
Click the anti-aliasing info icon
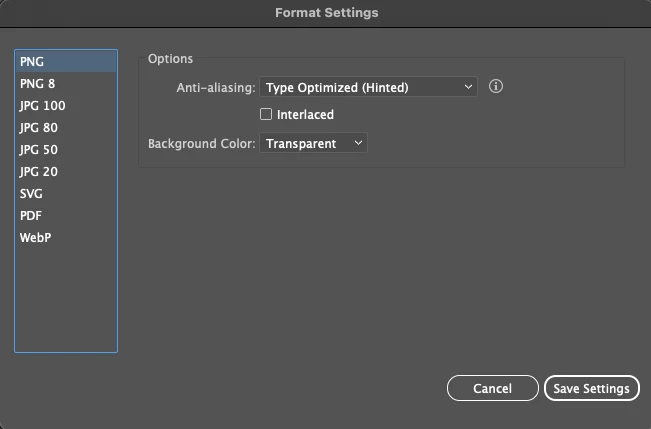click(x=496, y=87)
